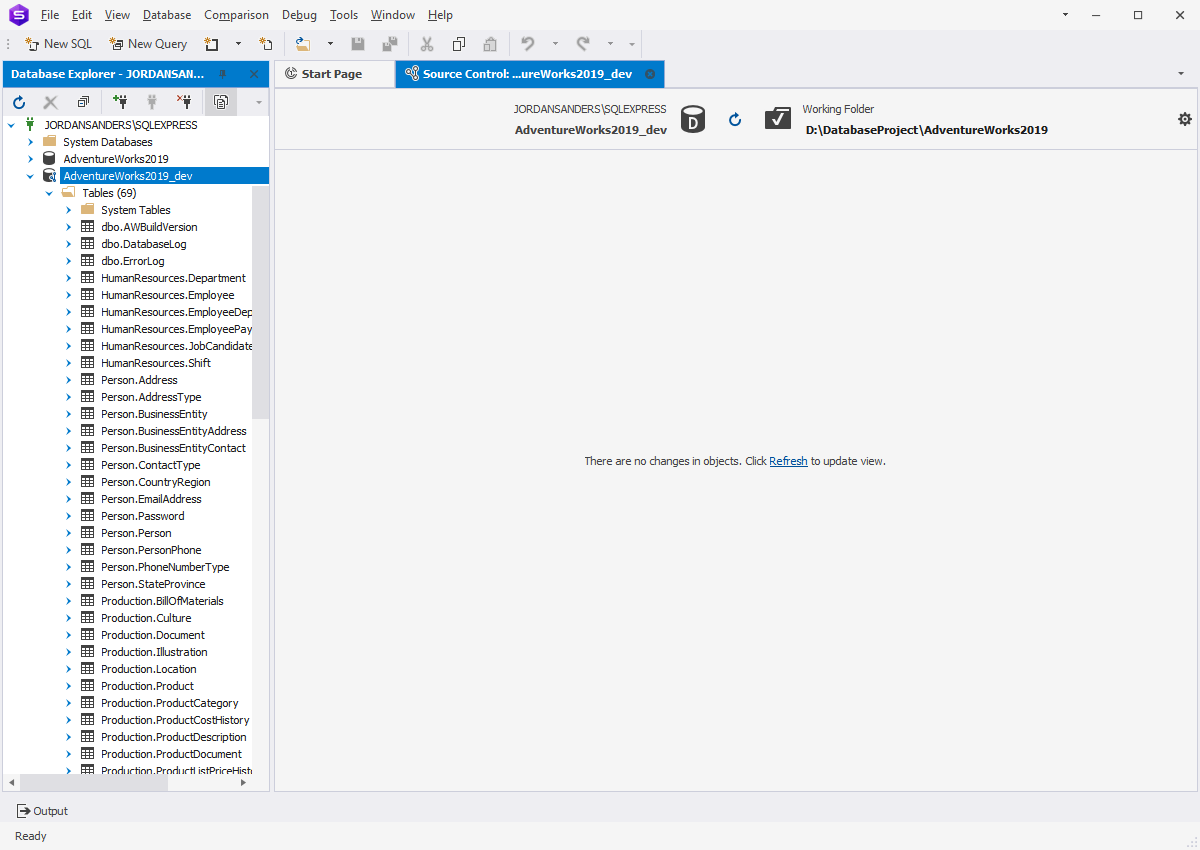Open the Tools menu
The width and height of the screenshot is (1200, 850).
pos(344,15)
